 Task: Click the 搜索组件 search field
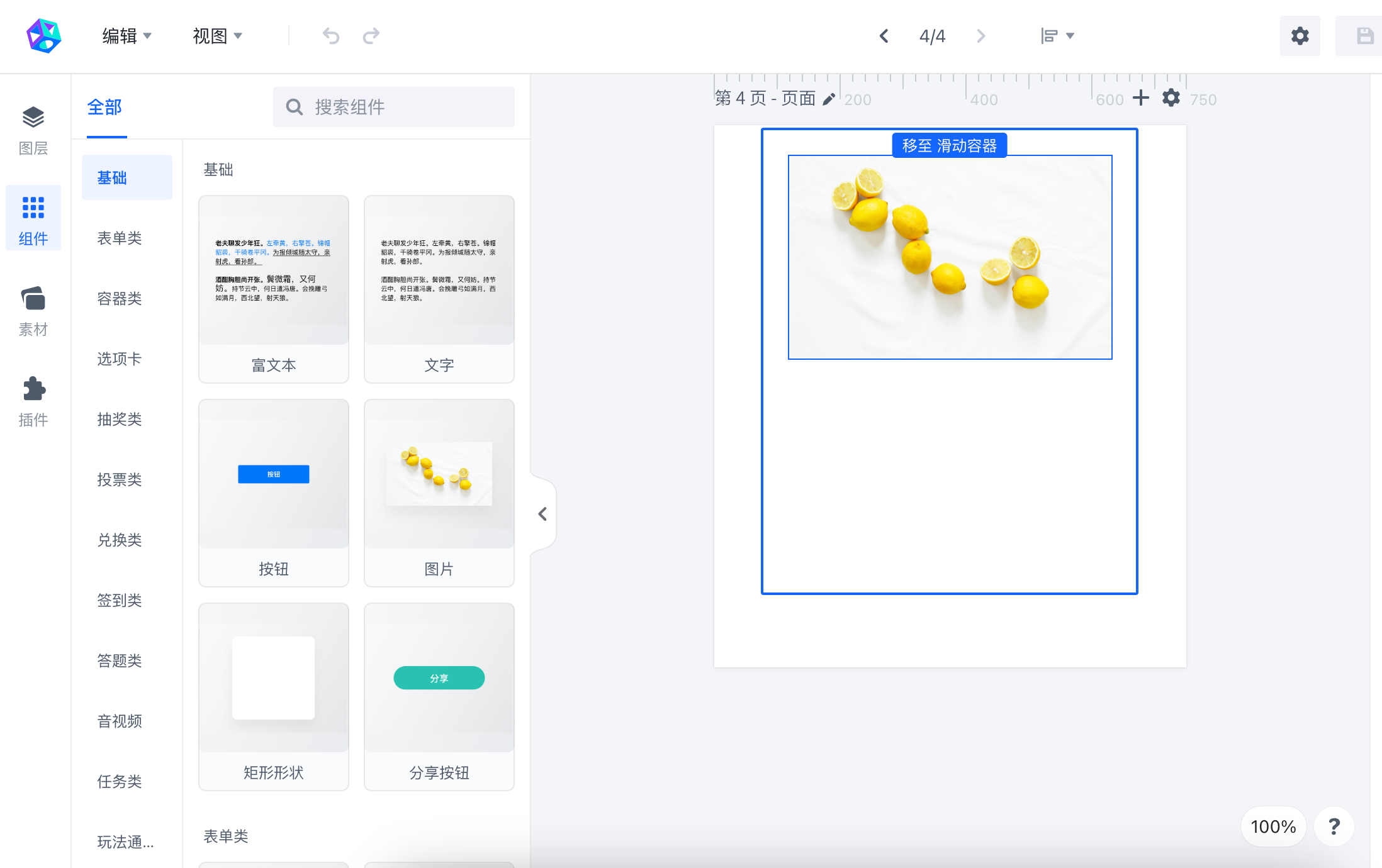[x=394, y=107]
